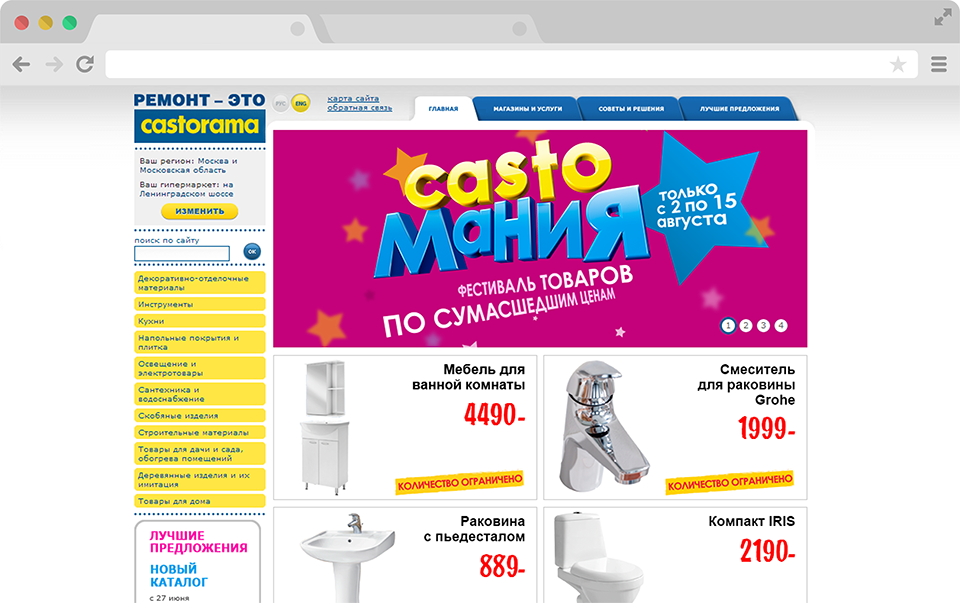960x603 pixels.
Task: Click the browser back arrow
Action: click(21, 64)
